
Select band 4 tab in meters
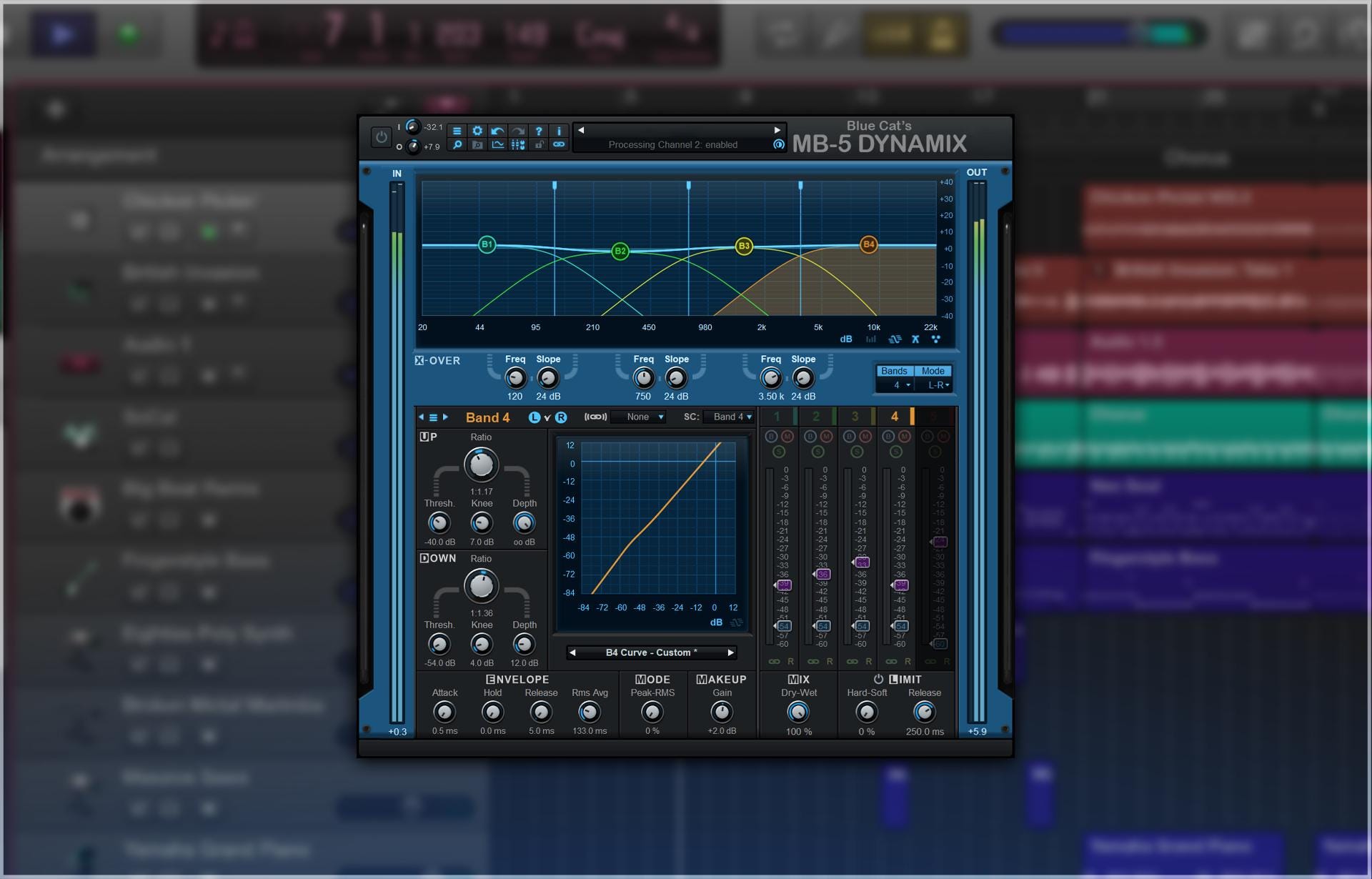point(895,417)
